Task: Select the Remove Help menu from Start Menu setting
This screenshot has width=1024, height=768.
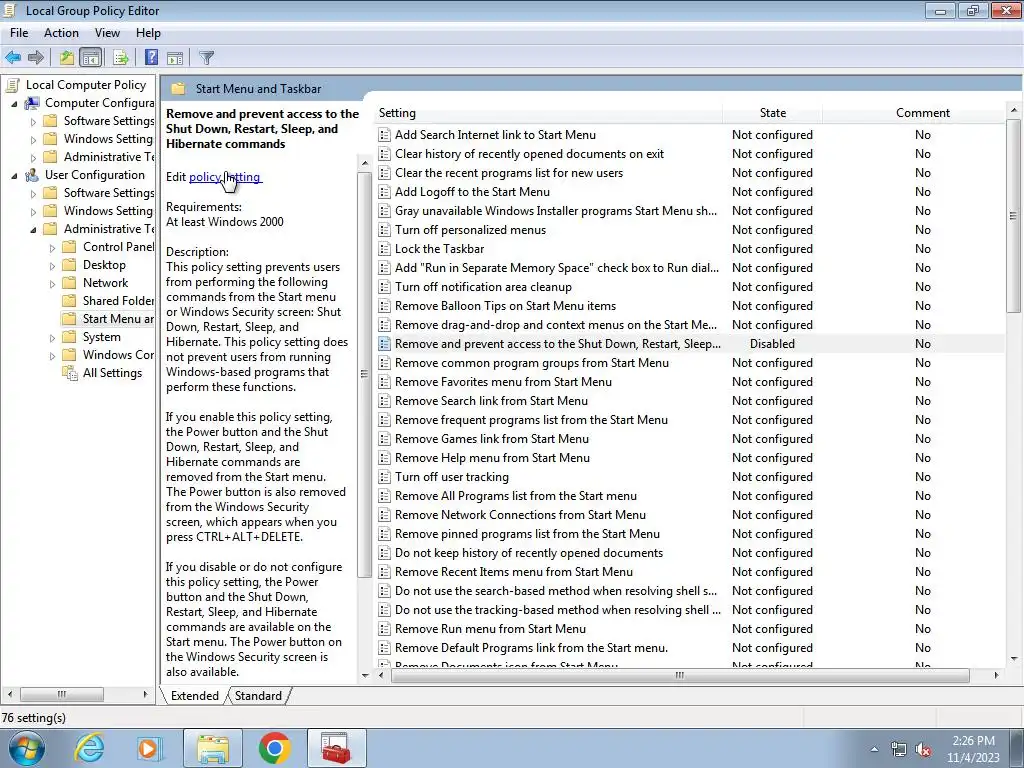Action: click(492, 458)
